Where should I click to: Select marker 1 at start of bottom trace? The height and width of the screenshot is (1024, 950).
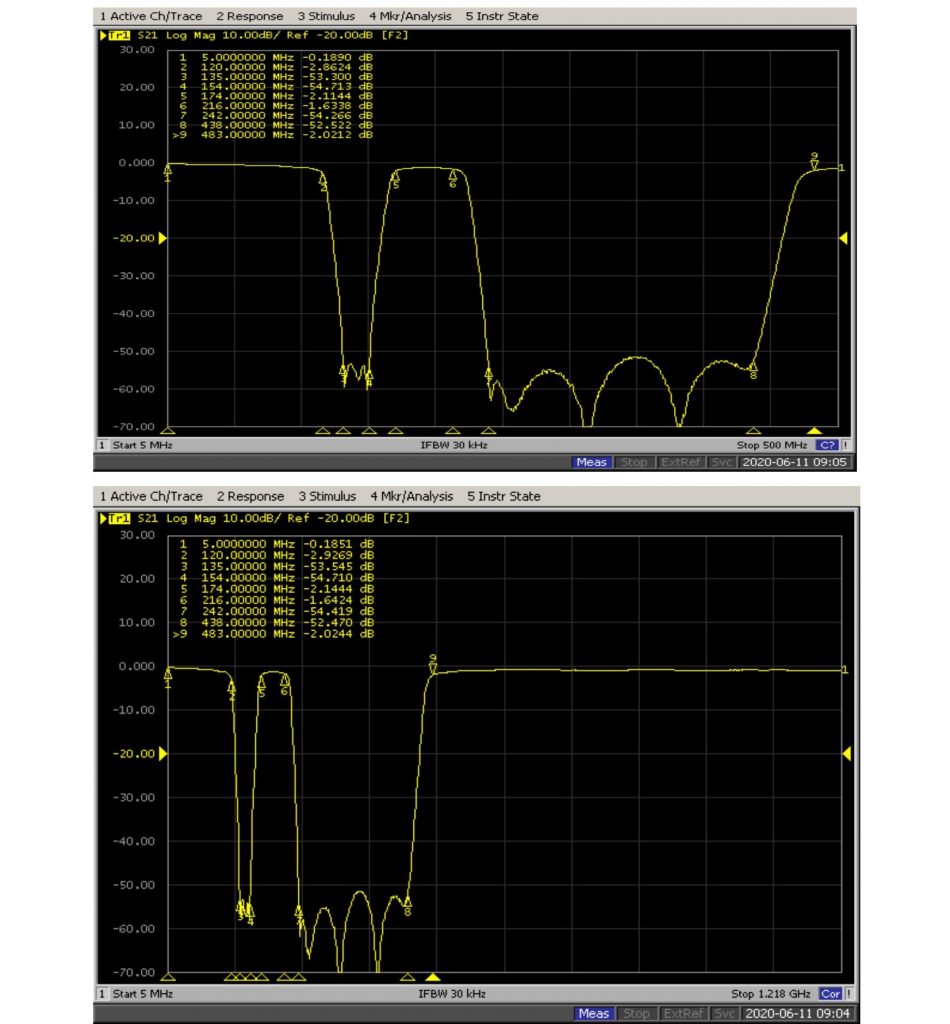click(x=168, y=675)
